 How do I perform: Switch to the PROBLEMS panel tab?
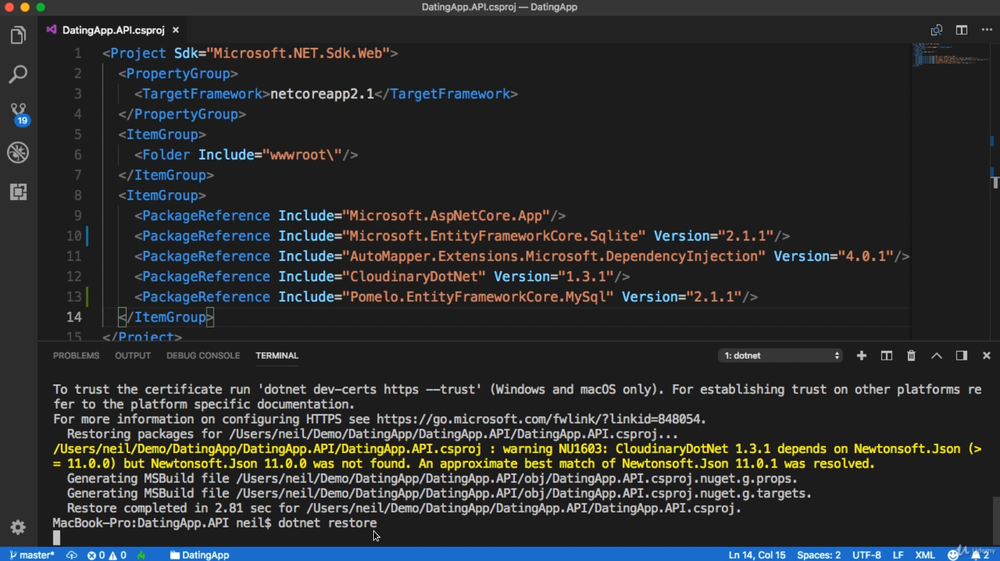click(x=76, y=356)
